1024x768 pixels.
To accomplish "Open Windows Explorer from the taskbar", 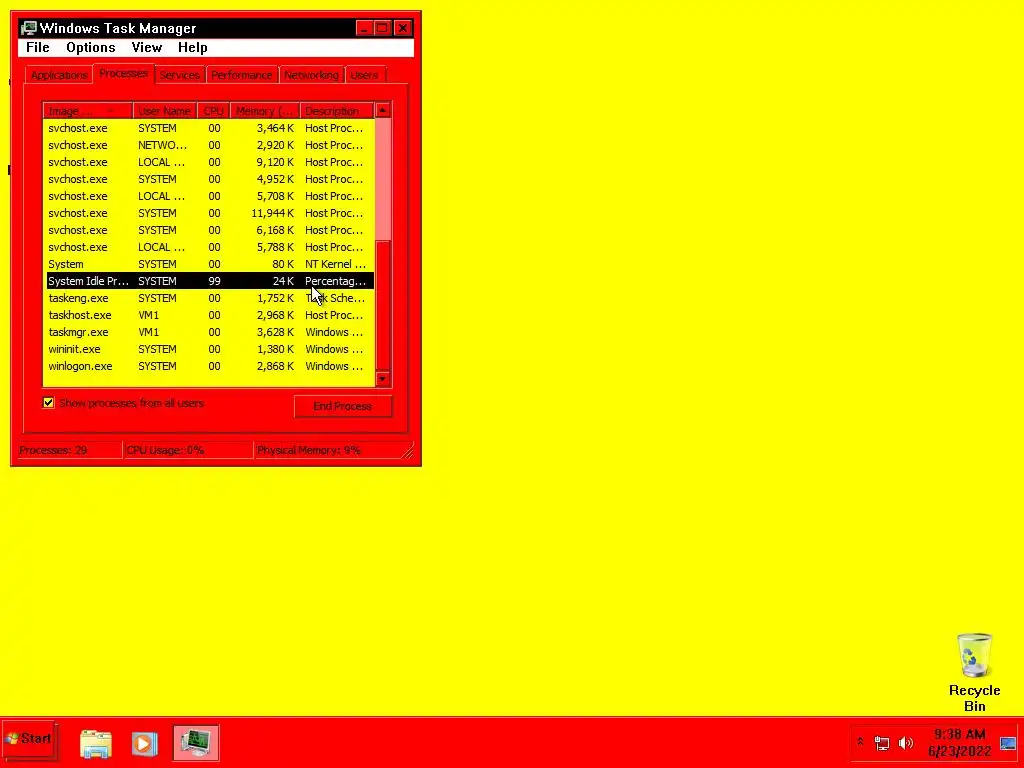I will 96,743.
